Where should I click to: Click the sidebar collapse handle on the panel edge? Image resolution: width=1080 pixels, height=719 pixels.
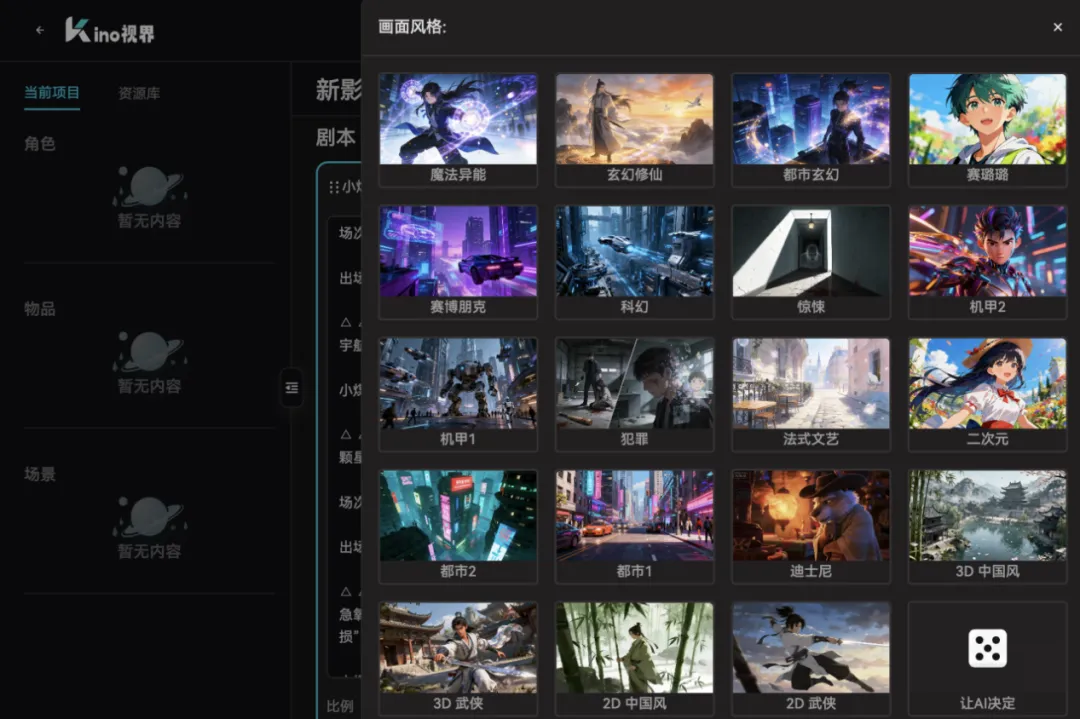coord(291,388)
